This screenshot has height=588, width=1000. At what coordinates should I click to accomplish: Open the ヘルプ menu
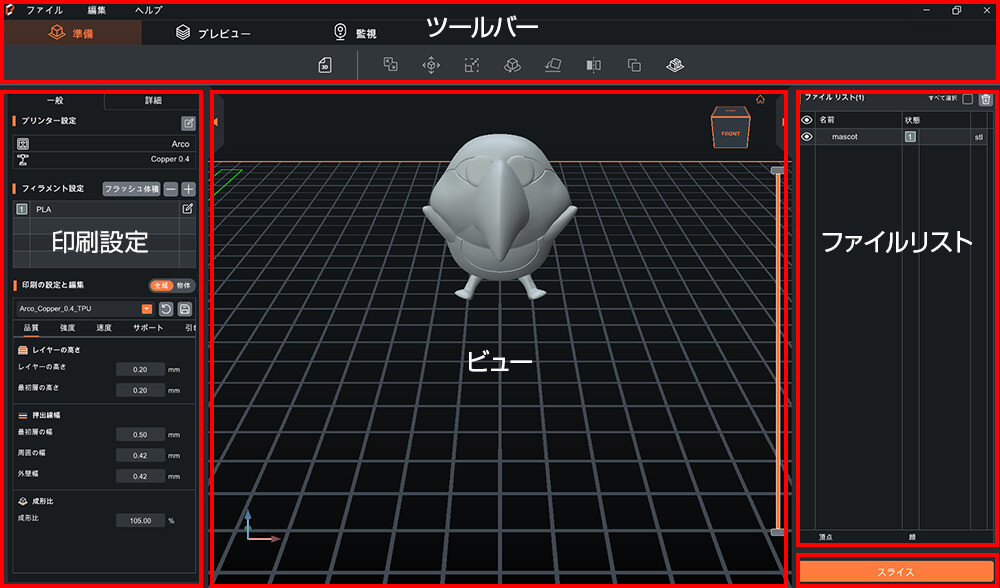pyautogui.click(x=149, y=10)
